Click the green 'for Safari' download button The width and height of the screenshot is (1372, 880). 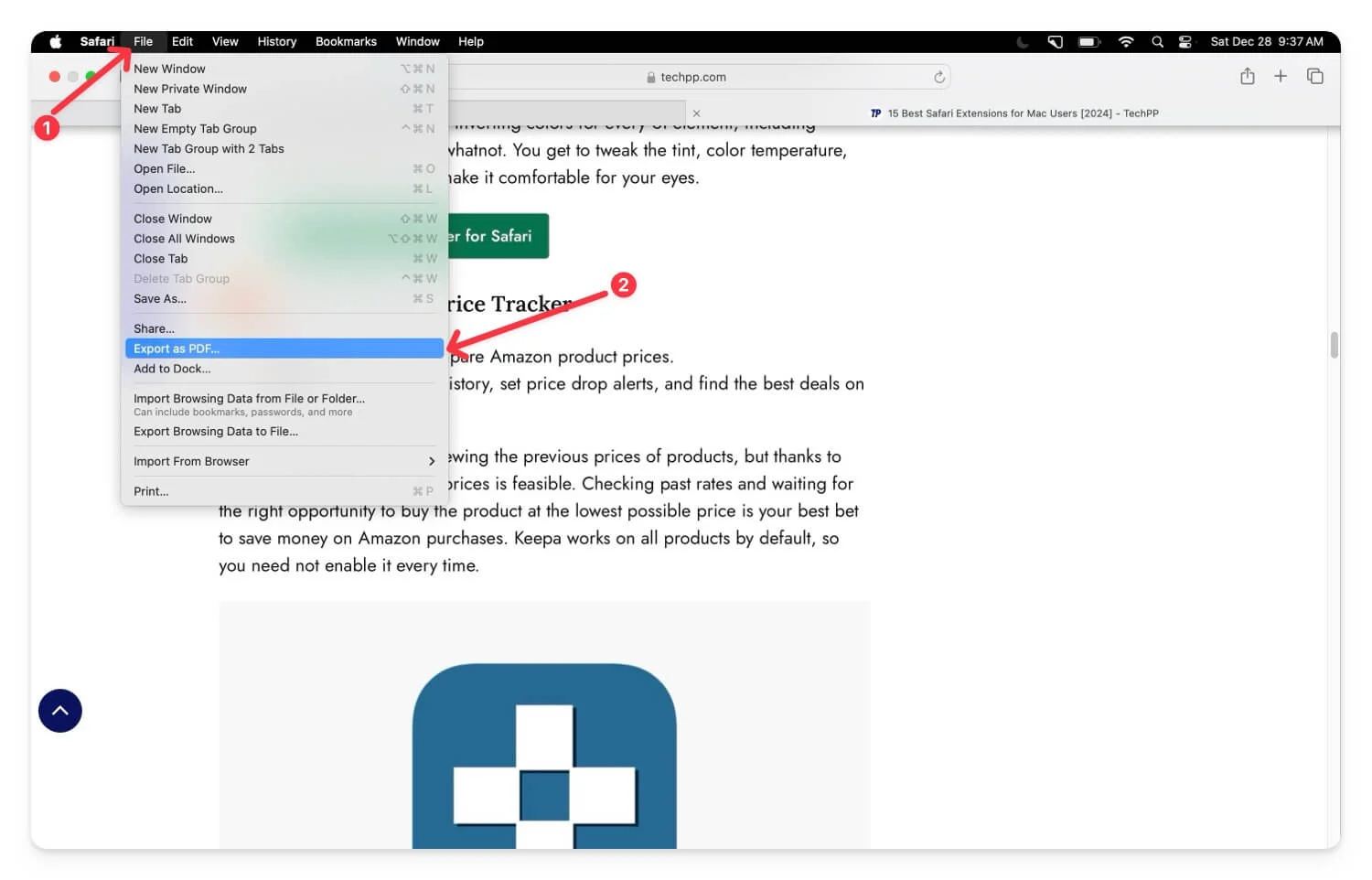[498, 236]
